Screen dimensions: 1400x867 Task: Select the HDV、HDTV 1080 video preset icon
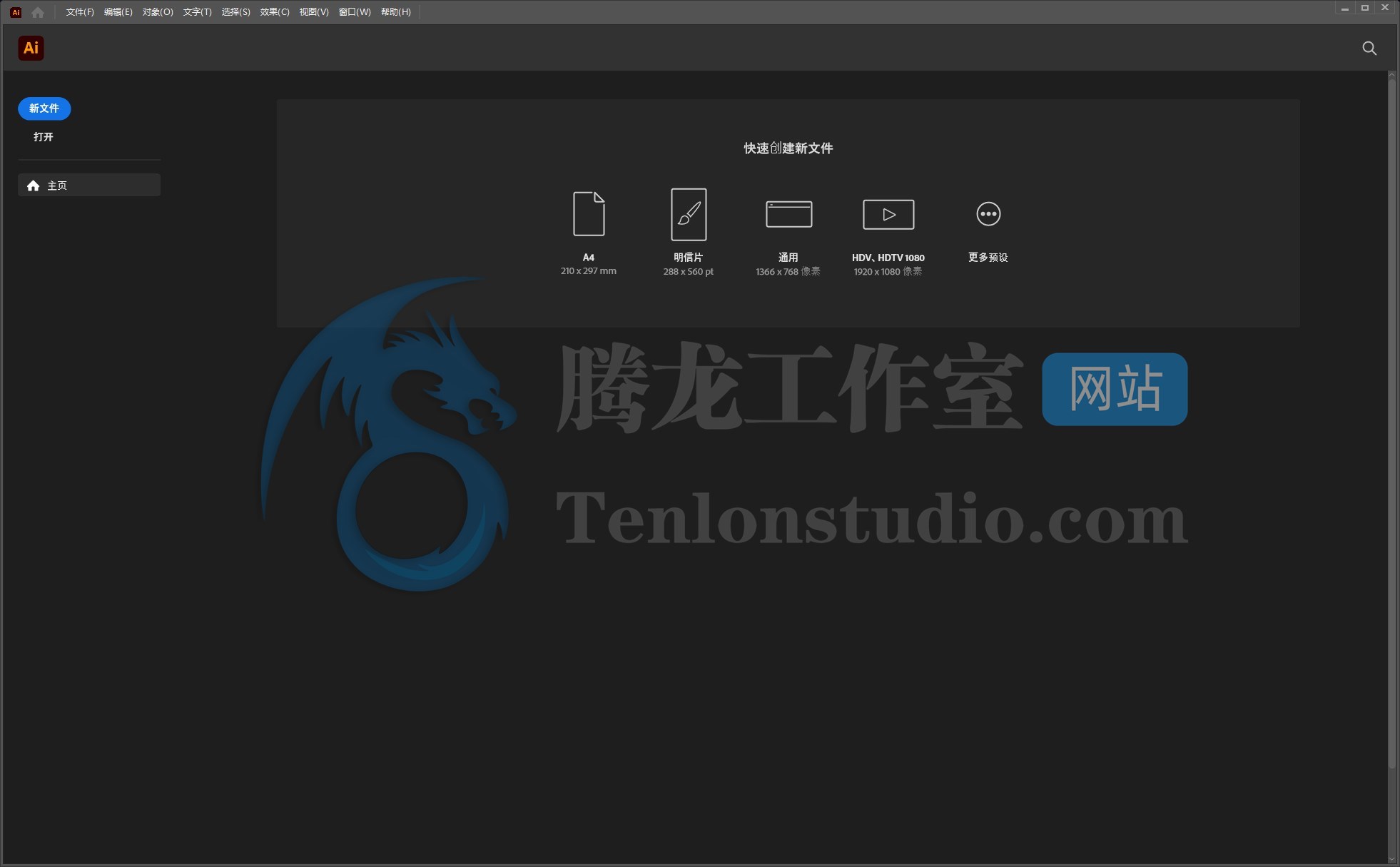(x=888, y=214)
